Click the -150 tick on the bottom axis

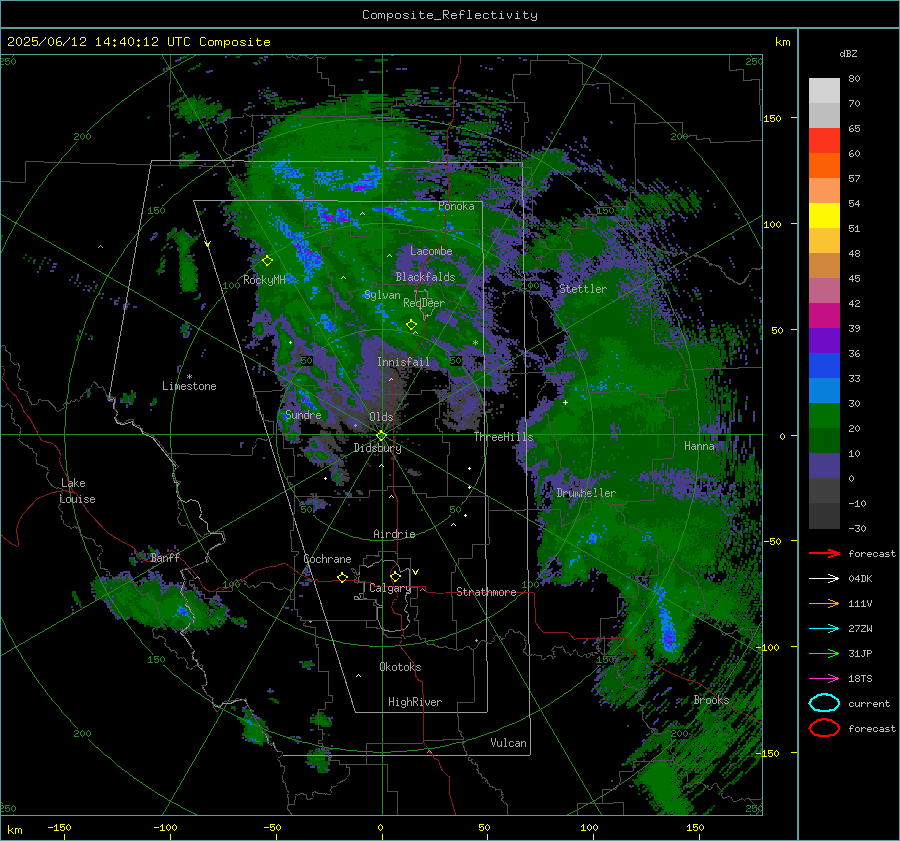[x=59, y=828]
